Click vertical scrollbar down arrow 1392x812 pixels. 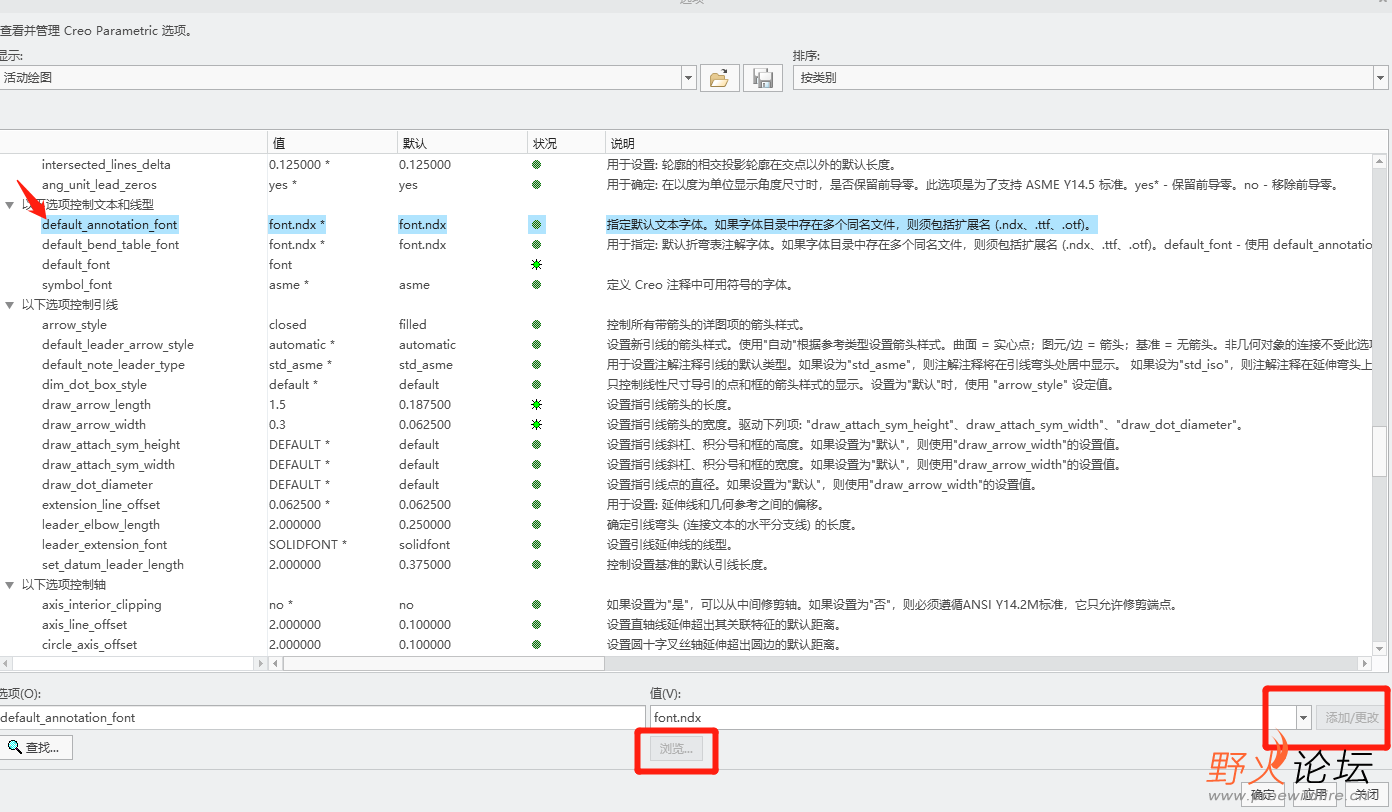click(x=1380, y=648)
